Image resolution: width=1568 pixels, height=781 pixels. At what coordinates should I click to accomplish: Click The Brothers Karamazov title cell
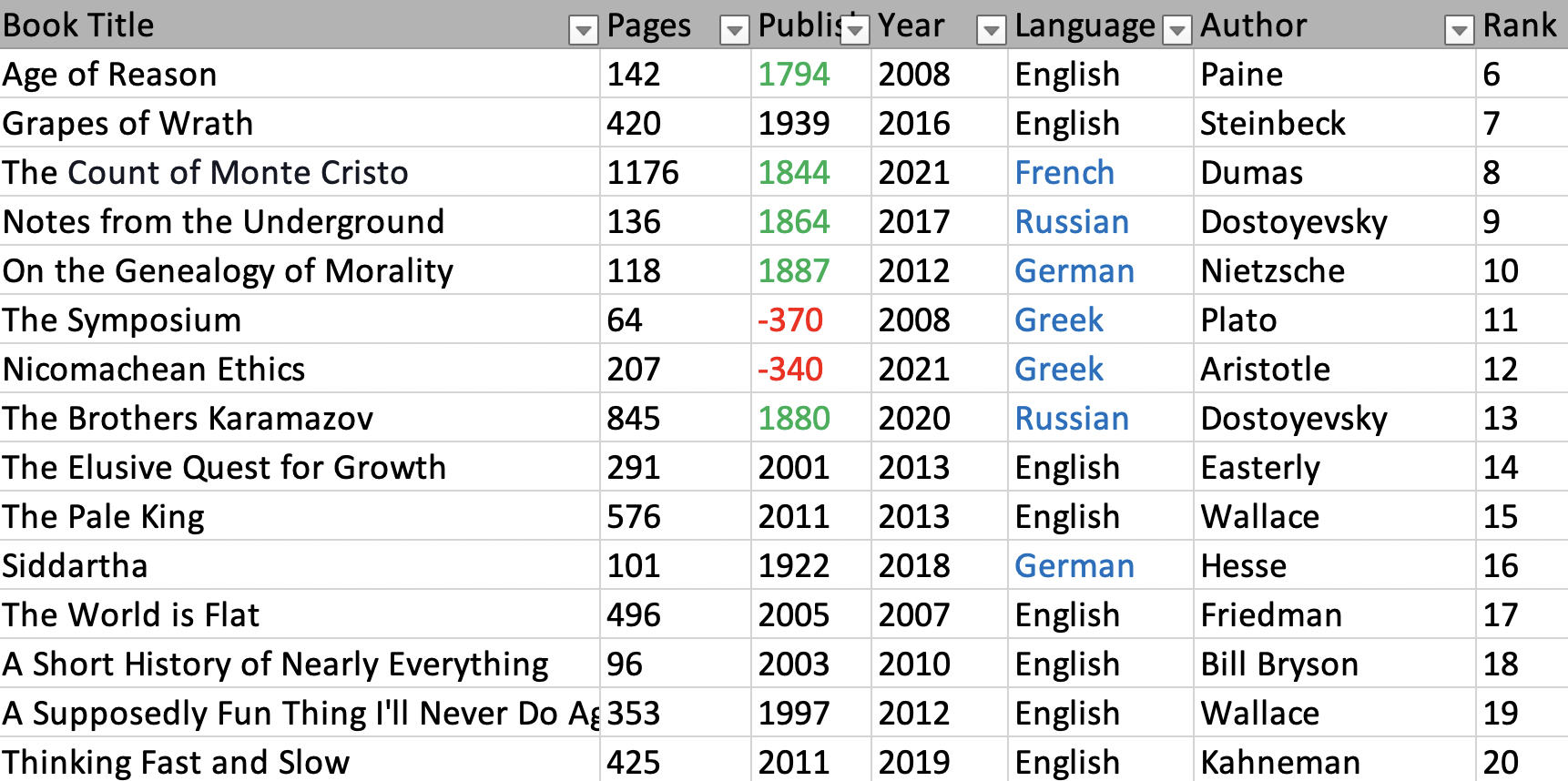tap(188, 419)
